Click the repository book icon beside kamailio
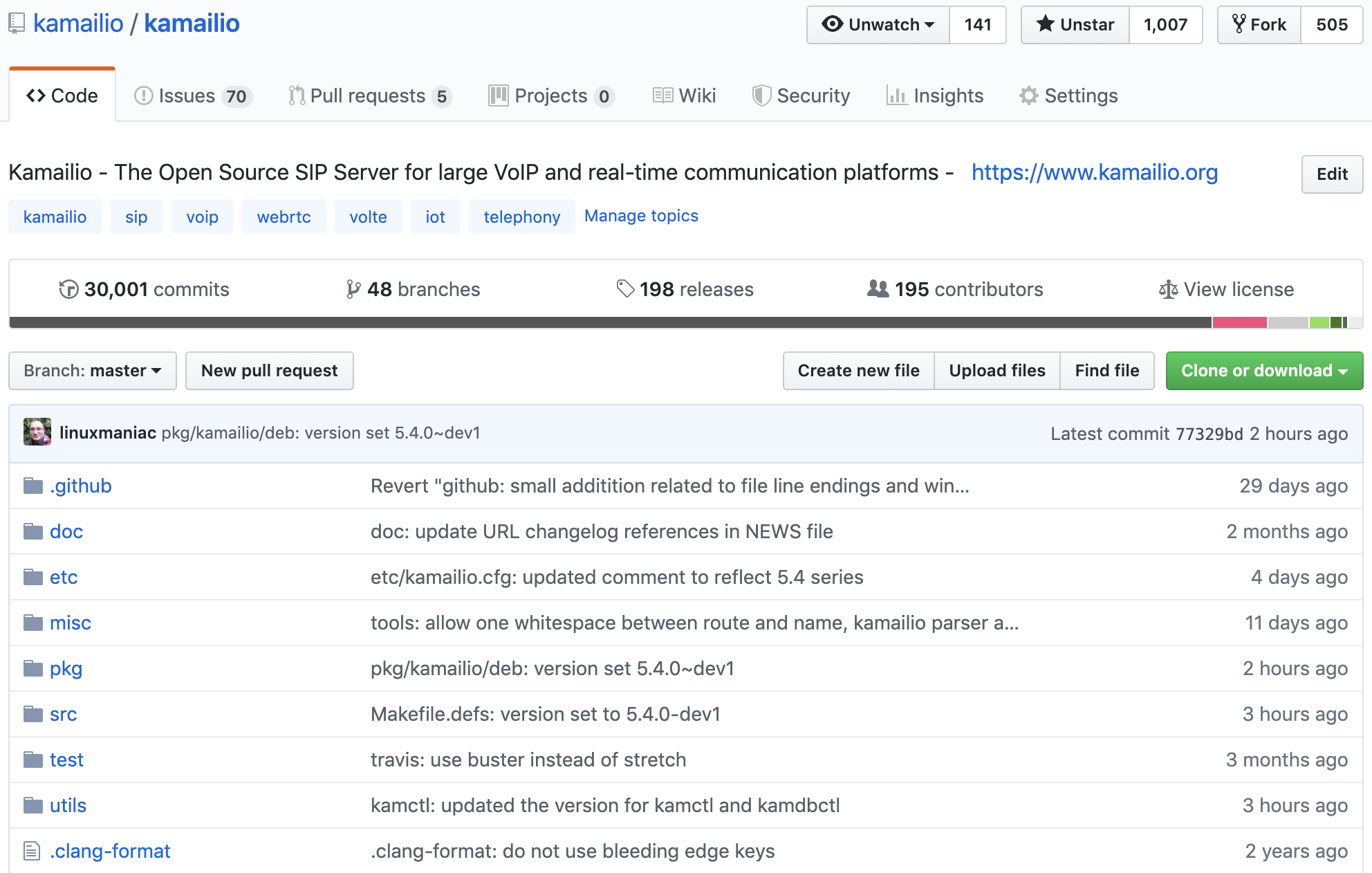This screenshot has height=873, width=1372. pos(17,24)
